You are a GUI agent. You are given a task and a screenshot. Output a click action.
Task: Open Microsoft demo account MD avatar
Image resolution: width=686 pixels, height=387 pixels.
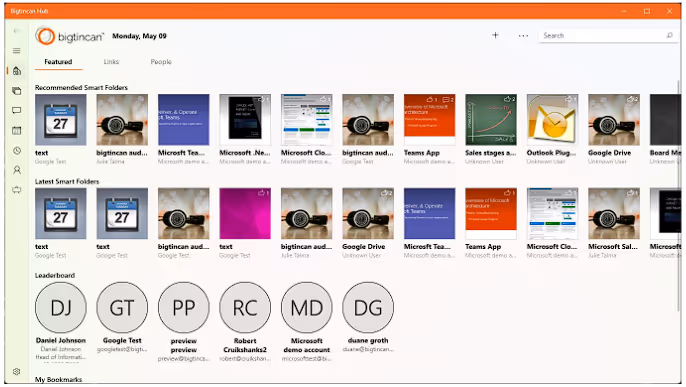(x=307, y=308)
